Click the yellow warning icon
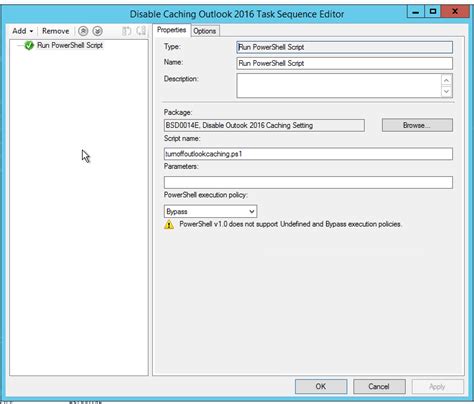Image resolution: width=474 pixels, height=404 pixels. pyautogui.click(x=169, y=224)
